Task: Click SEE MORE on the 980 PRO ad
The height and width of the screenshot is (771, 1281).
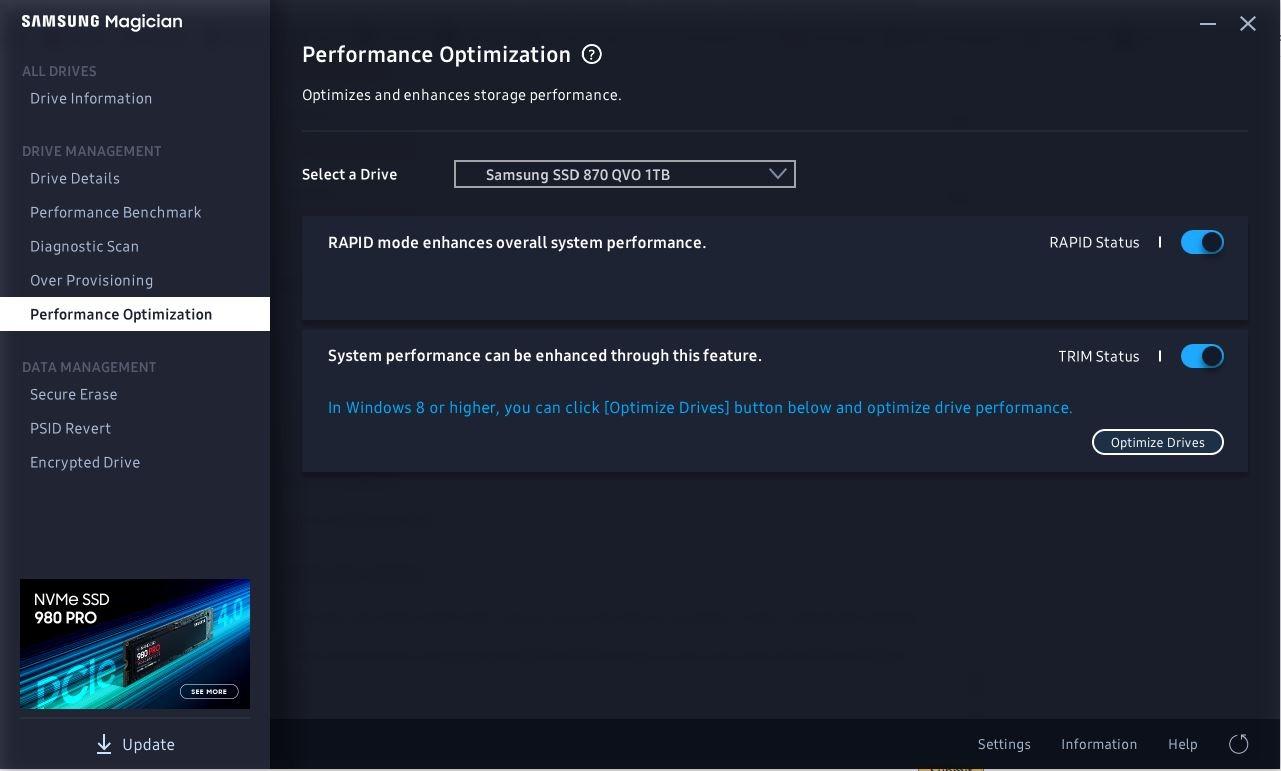Action: tap(209, 691)
